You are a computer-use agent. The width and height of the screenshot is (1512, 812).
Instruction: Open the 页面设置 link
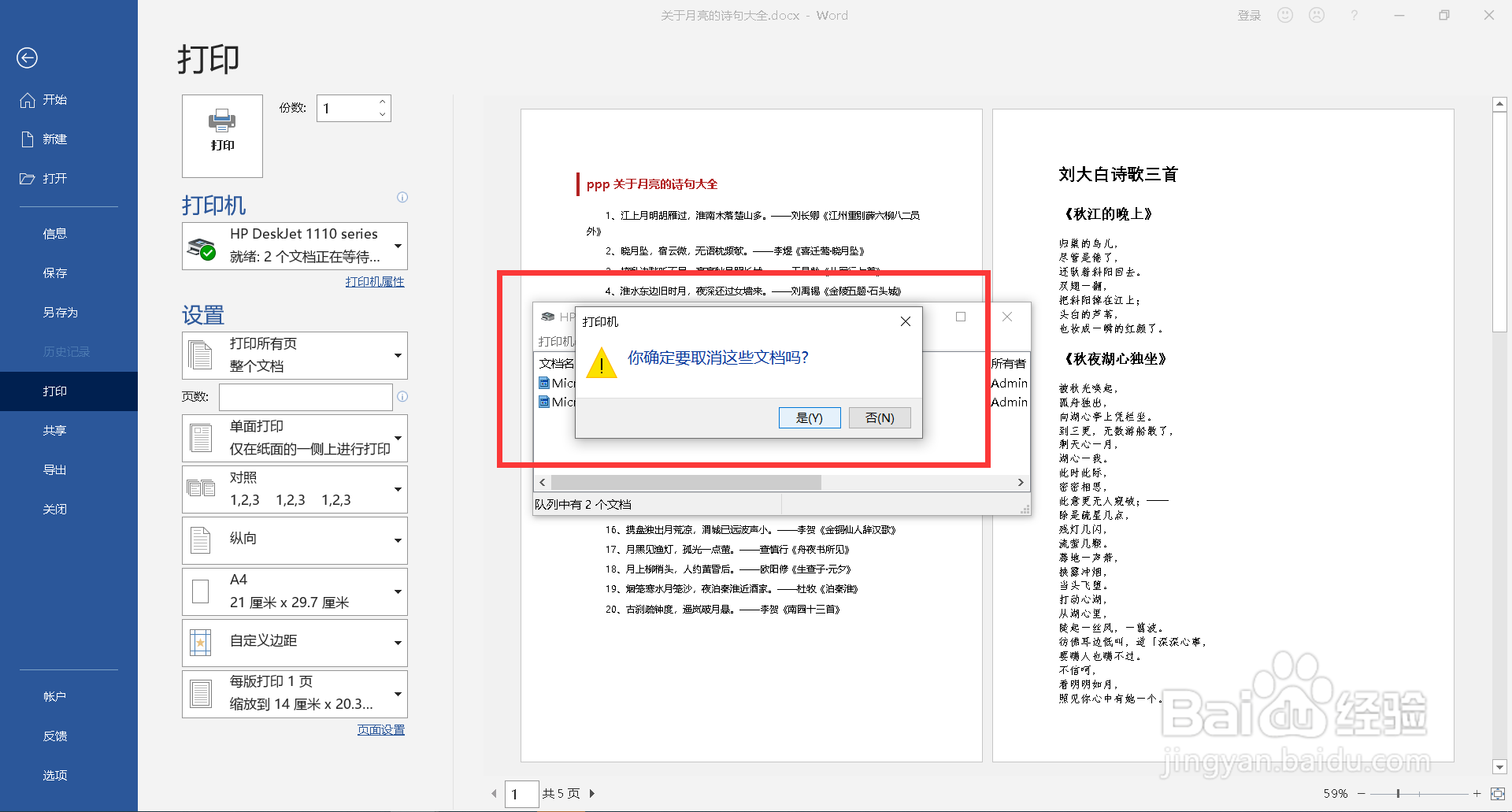pos(381,730)
